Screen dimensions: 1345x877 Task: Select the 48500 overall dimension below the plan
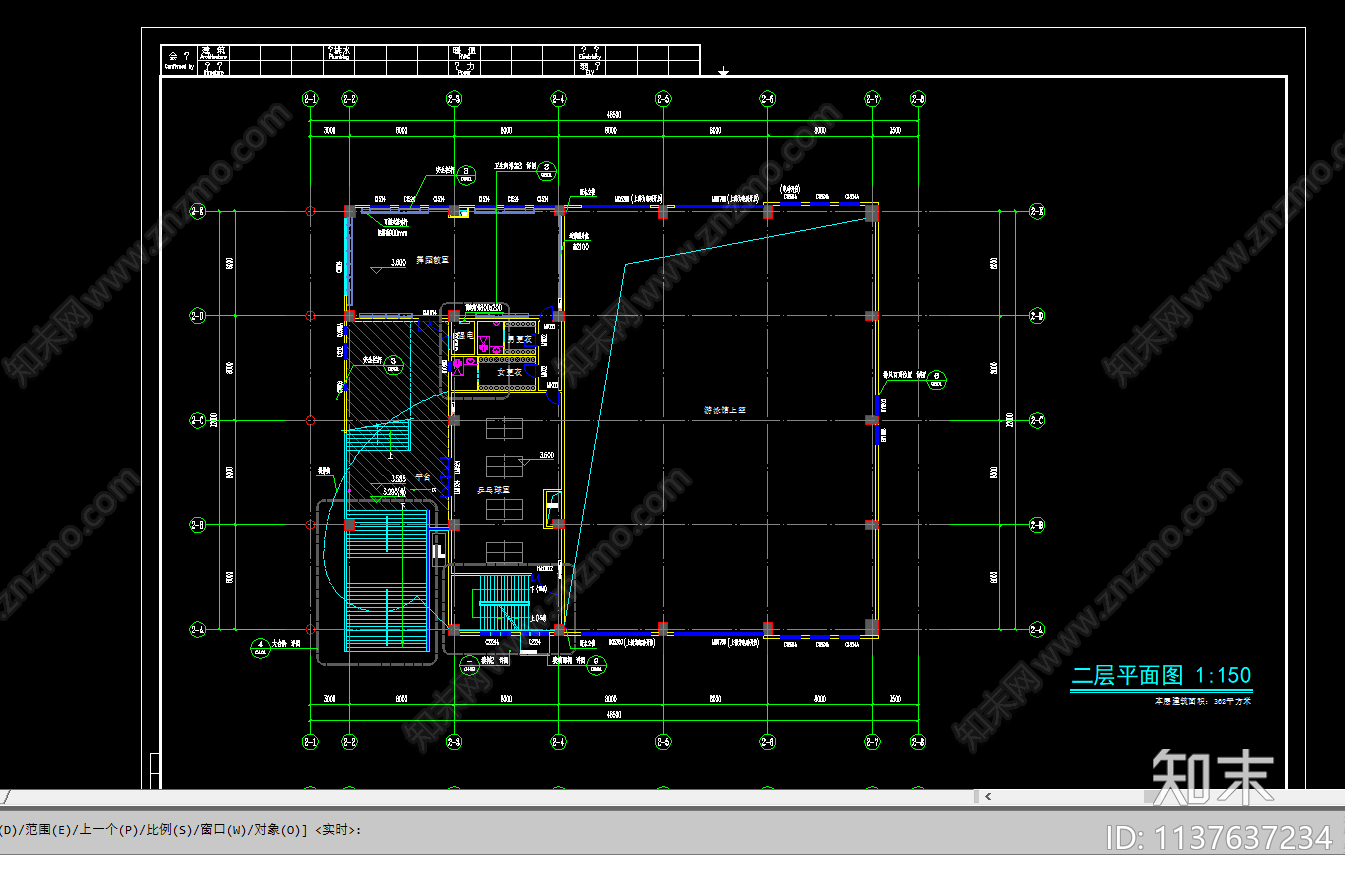[613, 714]
